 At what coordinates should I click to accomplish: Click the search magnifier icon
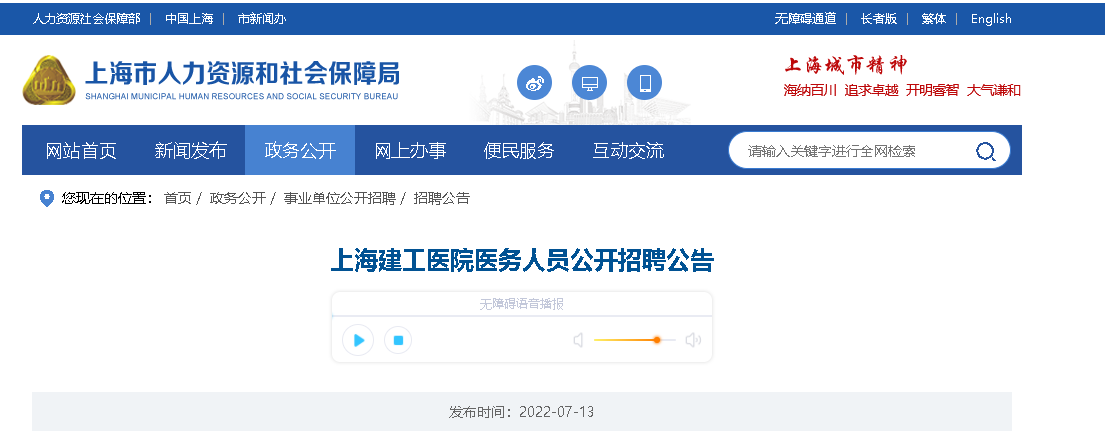click(985, 151)
